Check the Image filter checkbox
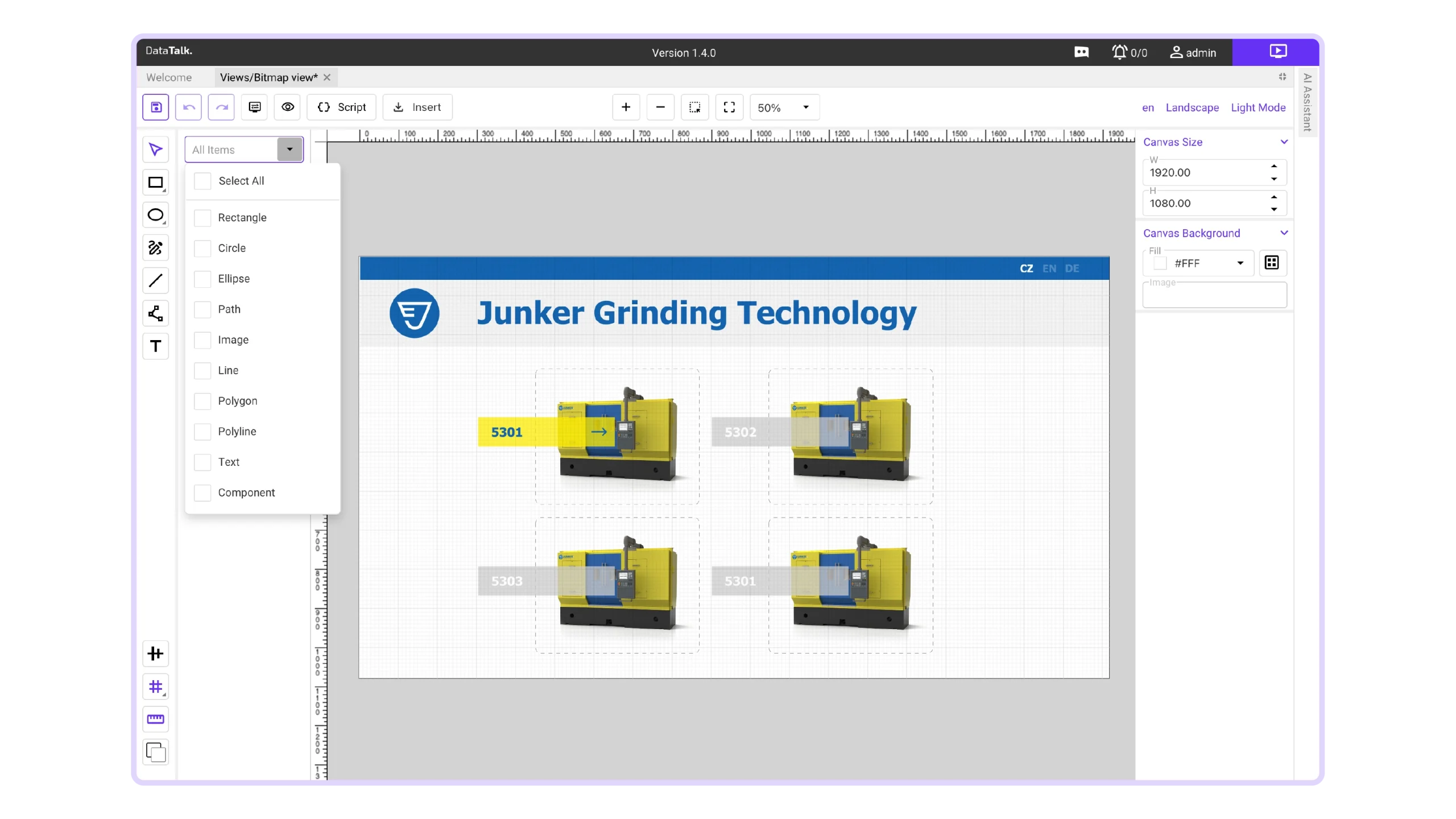 (x=202, y=340)
